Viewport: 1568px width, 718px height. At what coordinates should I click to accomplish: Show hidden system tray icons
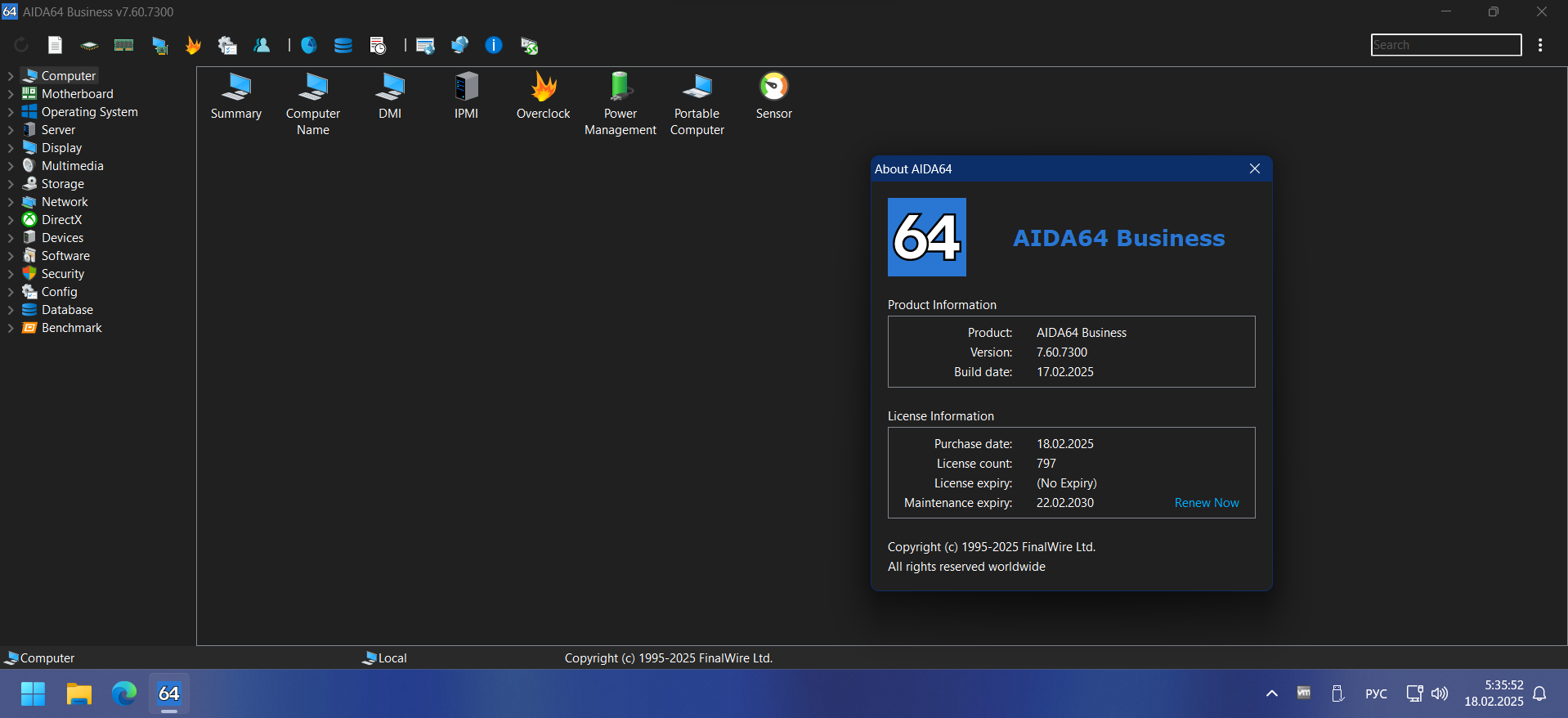pyautogui.click(x=1271, y=693)
